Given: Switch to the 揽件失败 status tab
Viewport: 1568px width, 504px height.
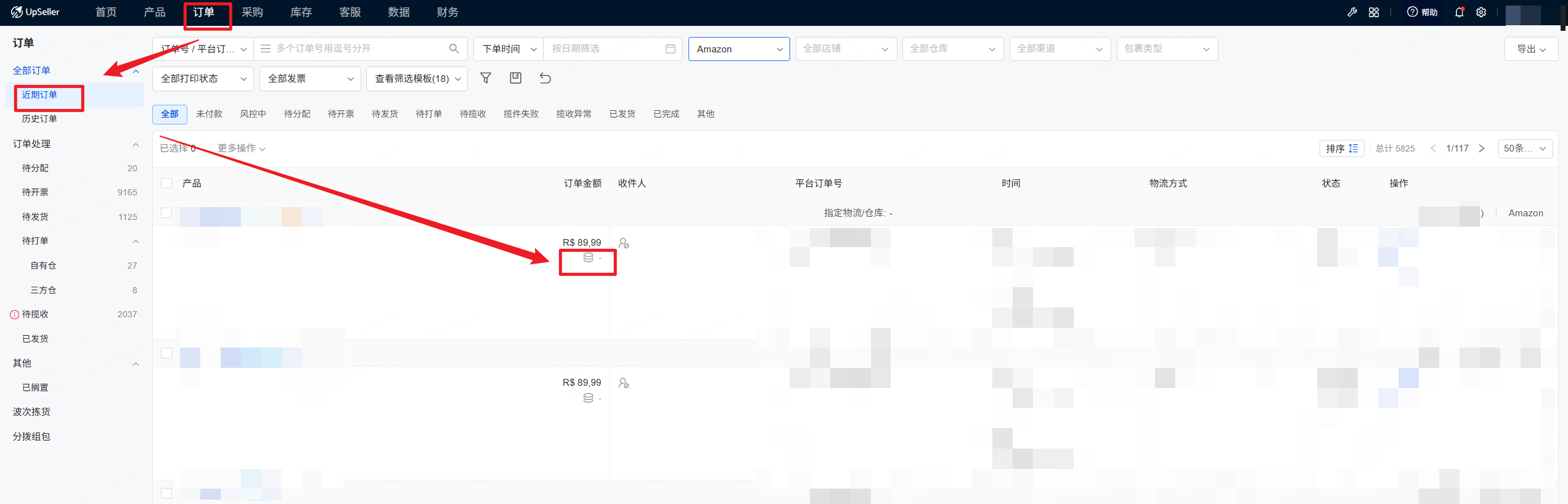Looking at the screenshot, I should click(521, 114).
